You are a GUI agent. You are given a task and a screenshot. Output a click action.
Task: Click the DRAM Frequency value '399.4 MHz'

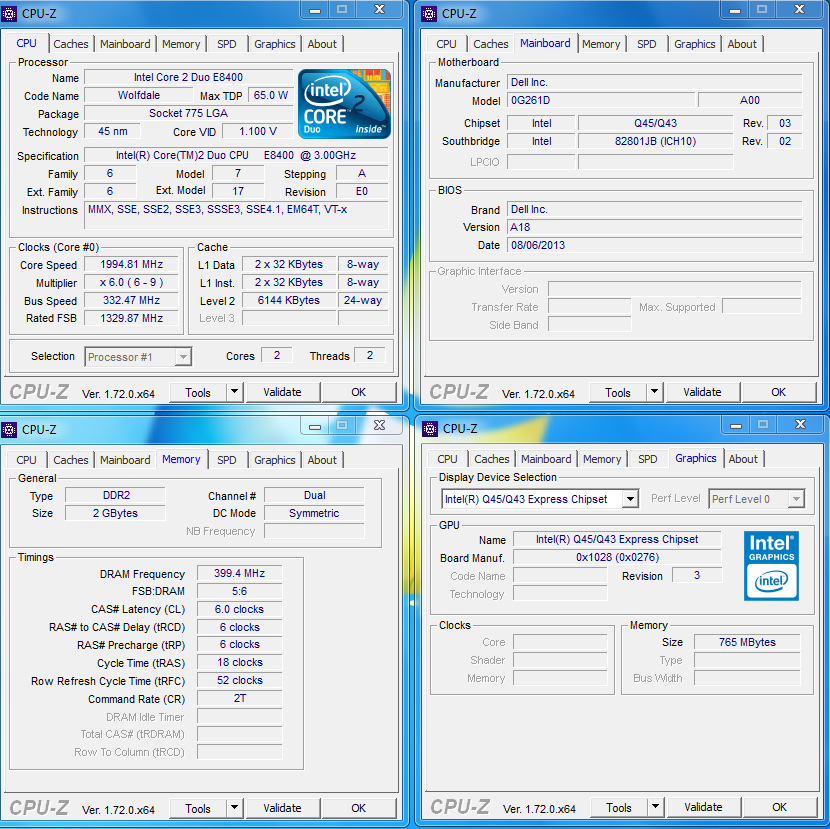tap(240, 573)
